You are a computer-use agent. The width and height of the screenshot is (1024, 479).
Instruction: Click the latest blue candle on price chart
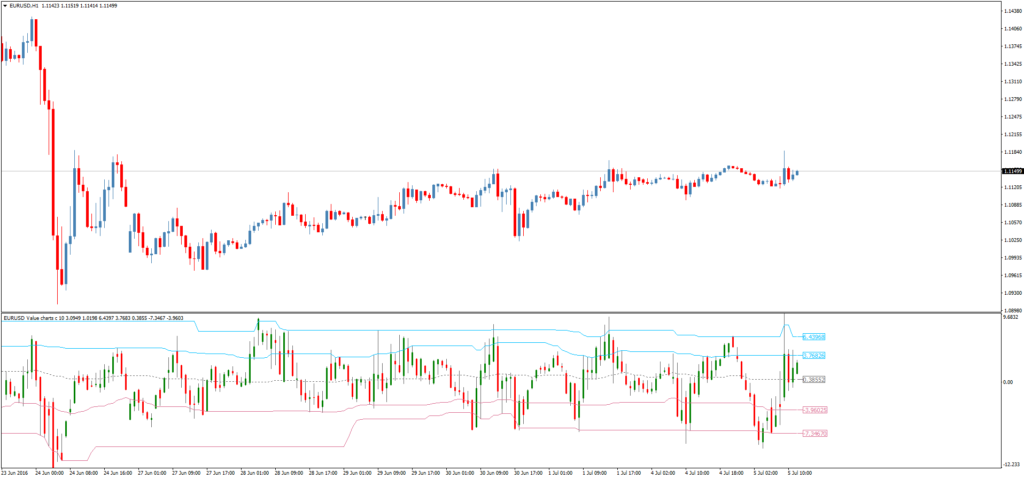click(x=797, y=173)
